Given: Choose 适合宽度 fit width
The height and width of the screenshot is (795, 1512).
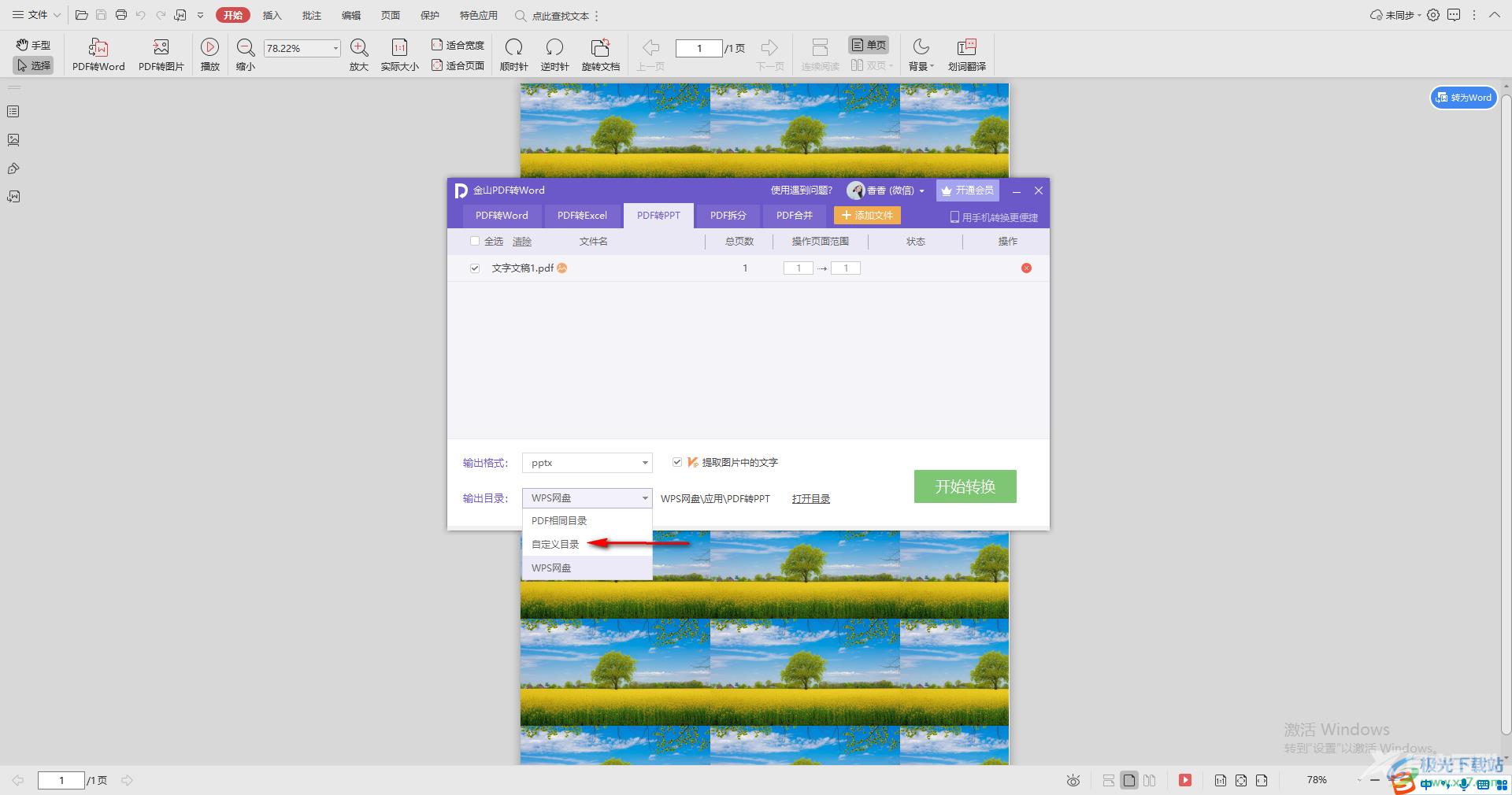Looking at the screenshot, I should pos(458,45).
